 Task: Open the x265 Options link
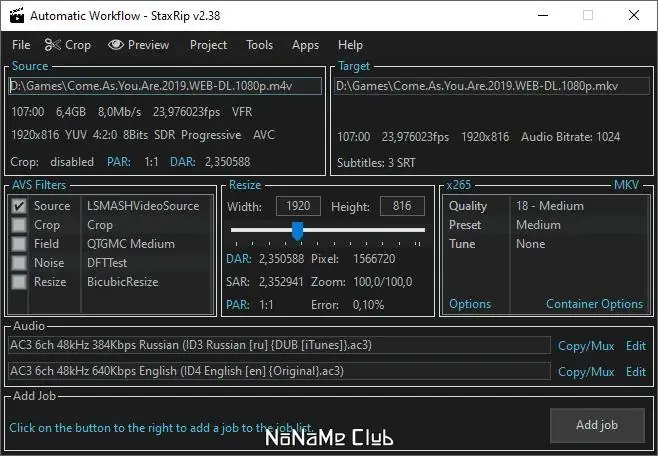pyautogui.click(x=470, y=304)
